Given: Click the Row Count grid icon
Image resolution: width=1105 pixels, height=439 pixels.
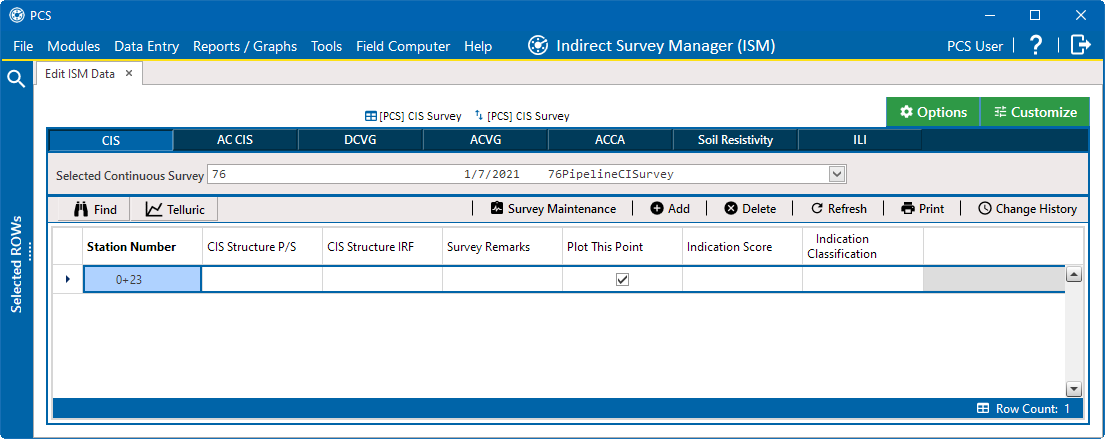Looking at the screenshot, I should 982,409.
